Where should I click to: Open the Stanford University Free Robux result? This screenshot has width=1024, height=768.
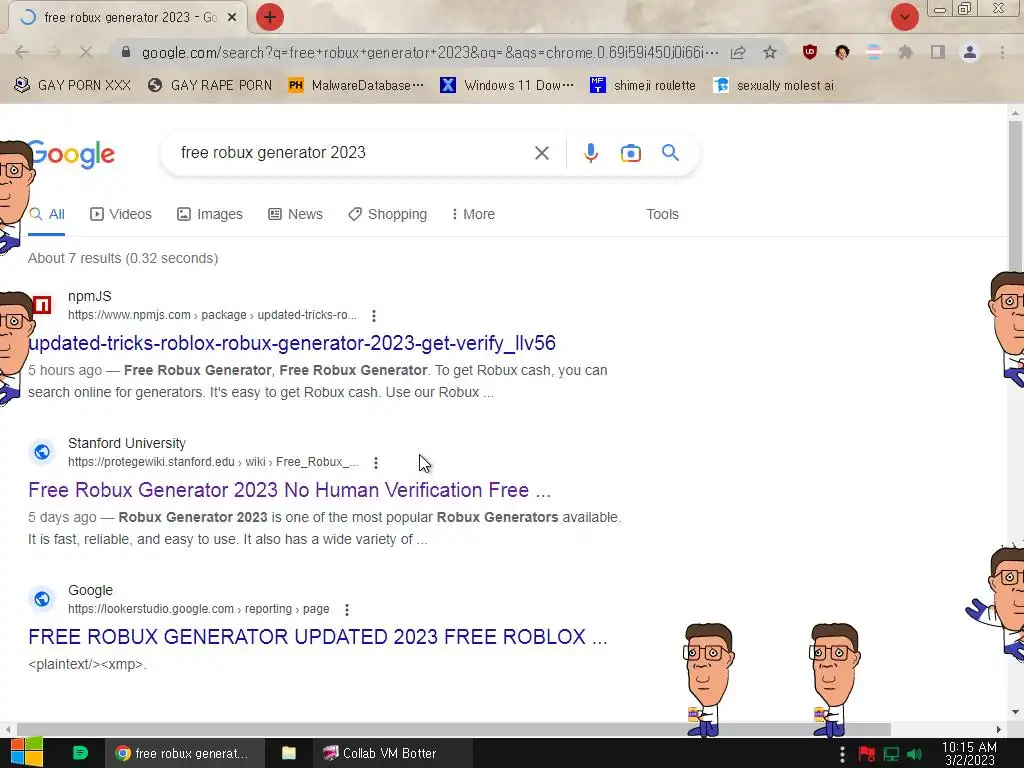tap(289, 490)
